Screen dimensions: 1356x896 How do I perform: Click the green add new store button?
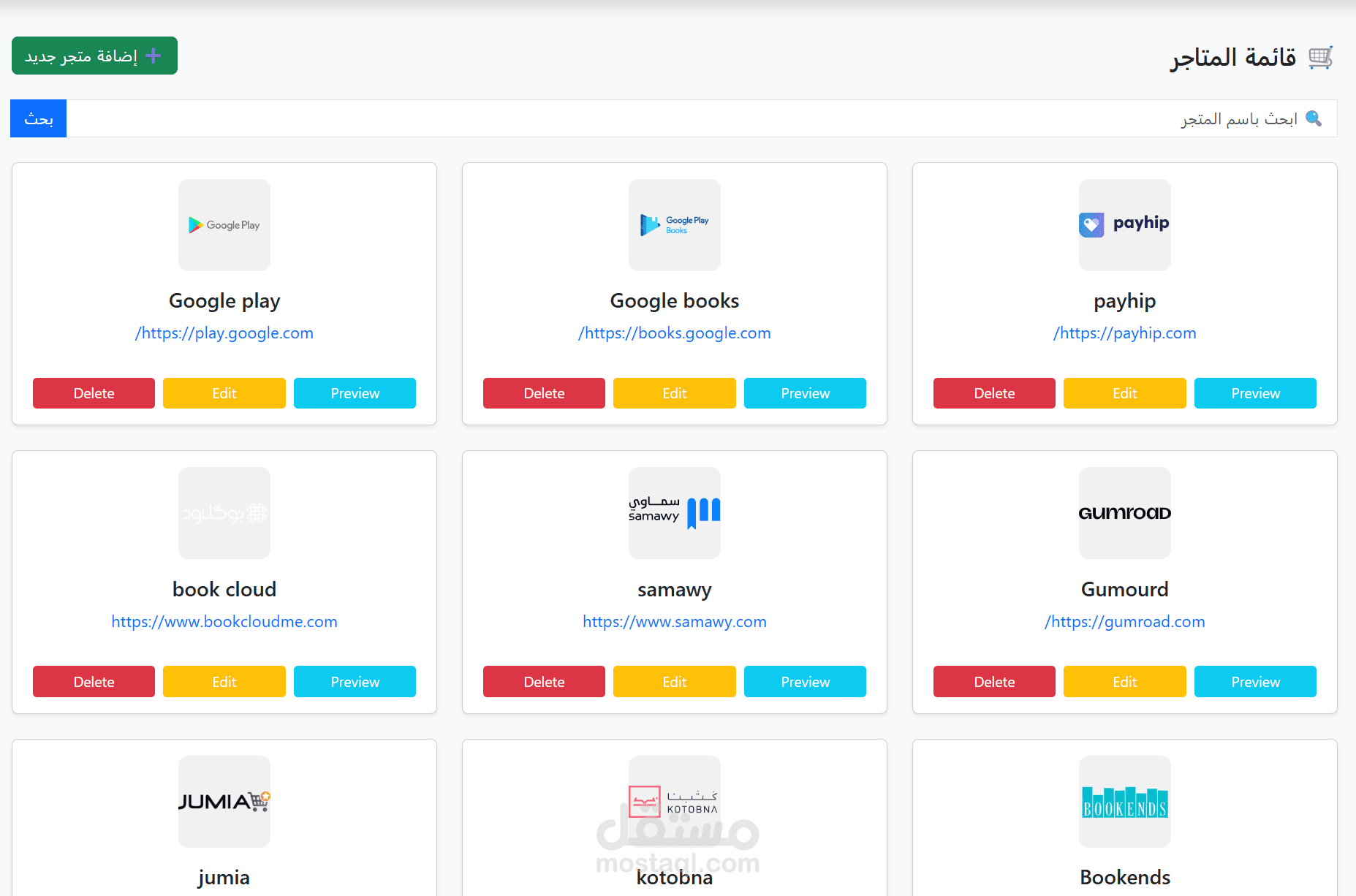[x=94, y=56]
